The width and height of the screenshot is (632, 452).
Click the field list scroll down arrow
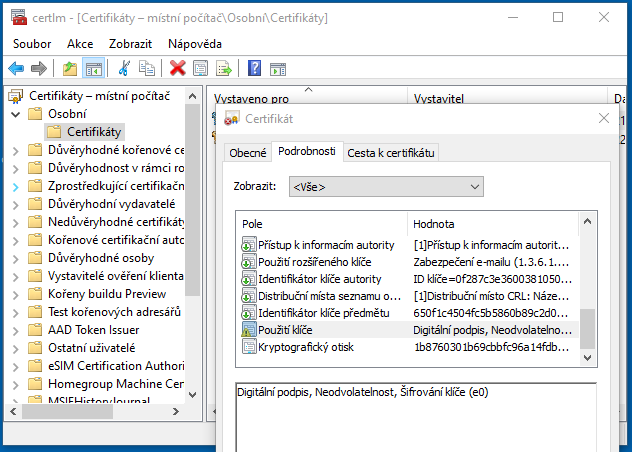(587, 358)
